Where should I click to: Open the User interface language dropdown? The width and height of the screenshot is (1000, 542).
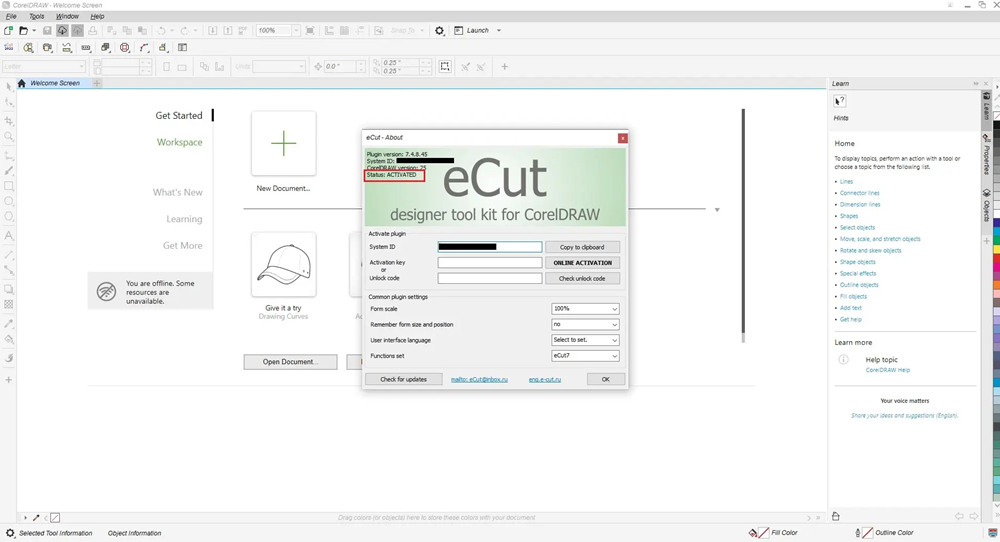point(585,340)
